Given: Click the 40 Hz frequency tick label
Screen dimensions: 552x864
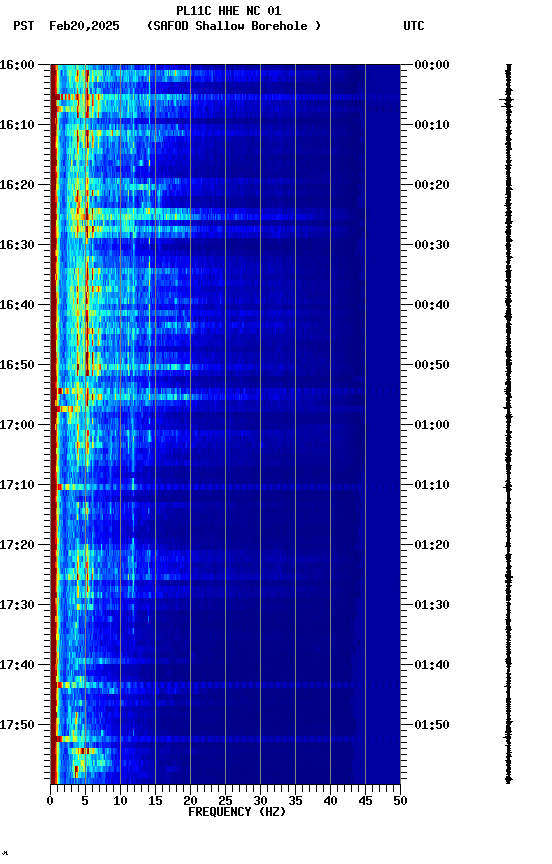Looking at the screenshot, I should pyautogui.click(x=330, y=801).
